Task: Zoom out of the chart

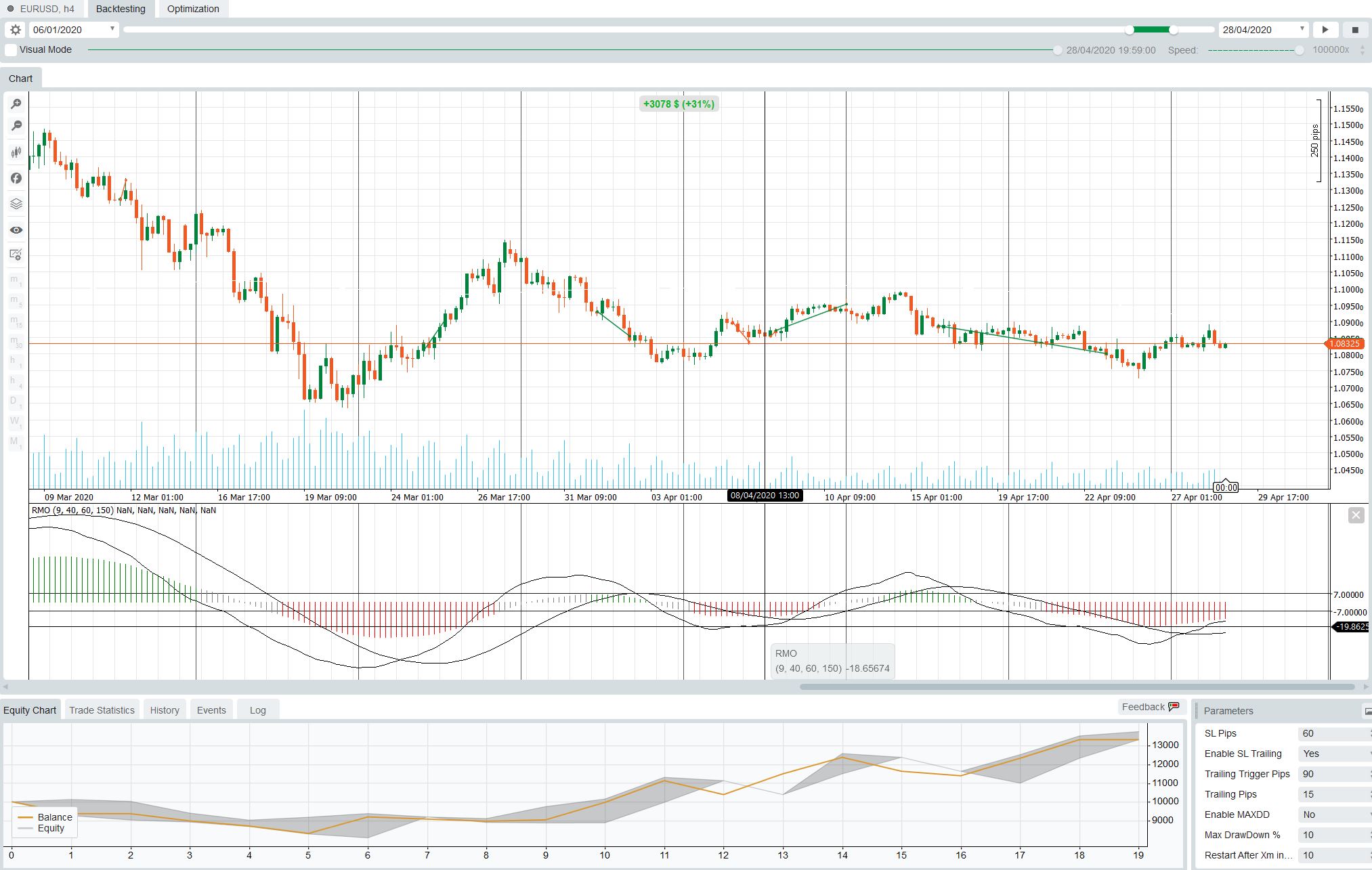Action: [x=16, y=126]
